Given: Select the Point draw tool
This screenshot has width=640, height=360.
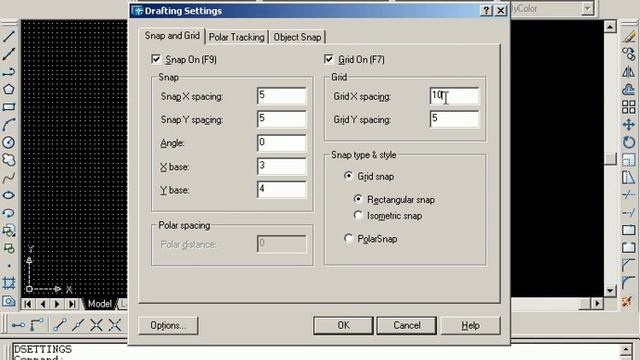Looking at the screenshot, I should [9, 266].
